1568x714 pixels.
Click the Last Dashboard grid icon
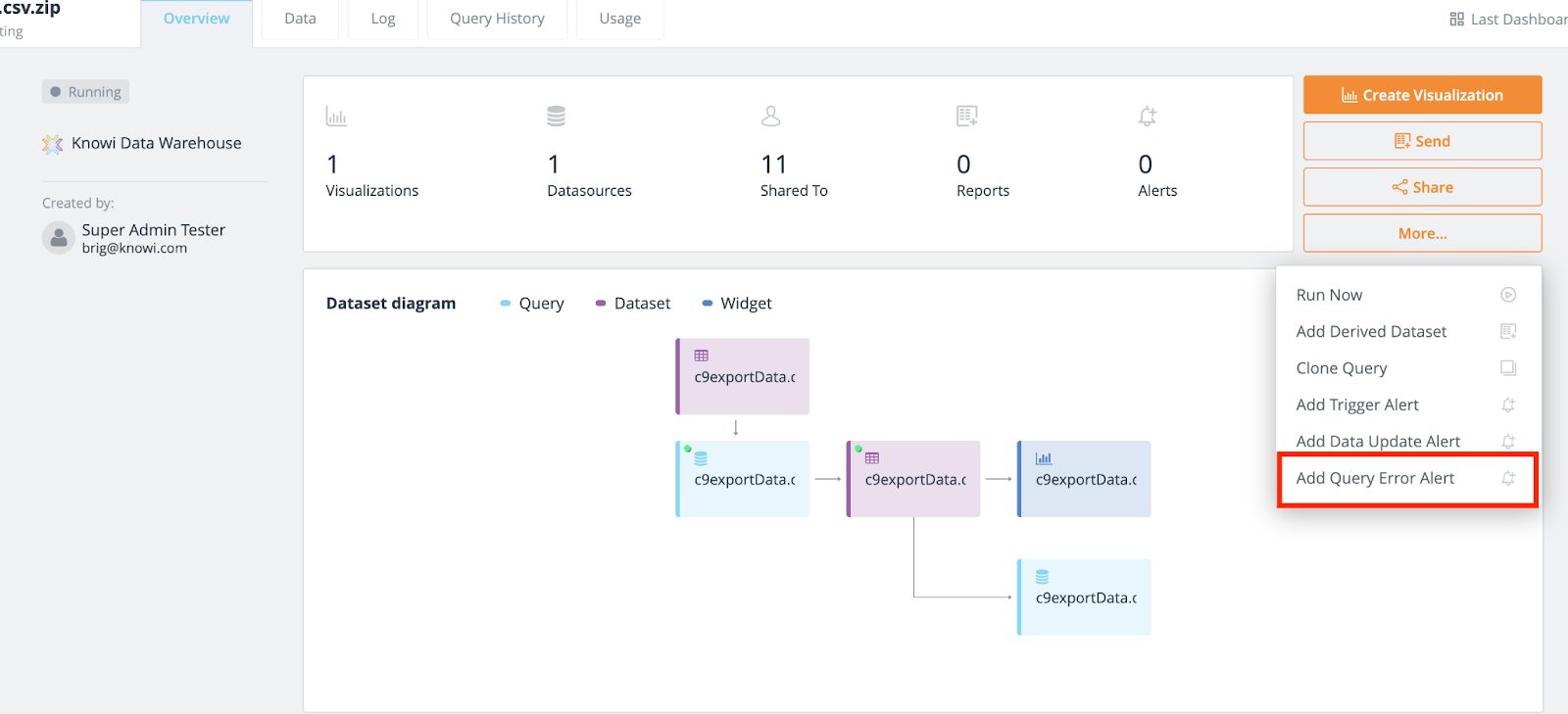[1456, 20]
